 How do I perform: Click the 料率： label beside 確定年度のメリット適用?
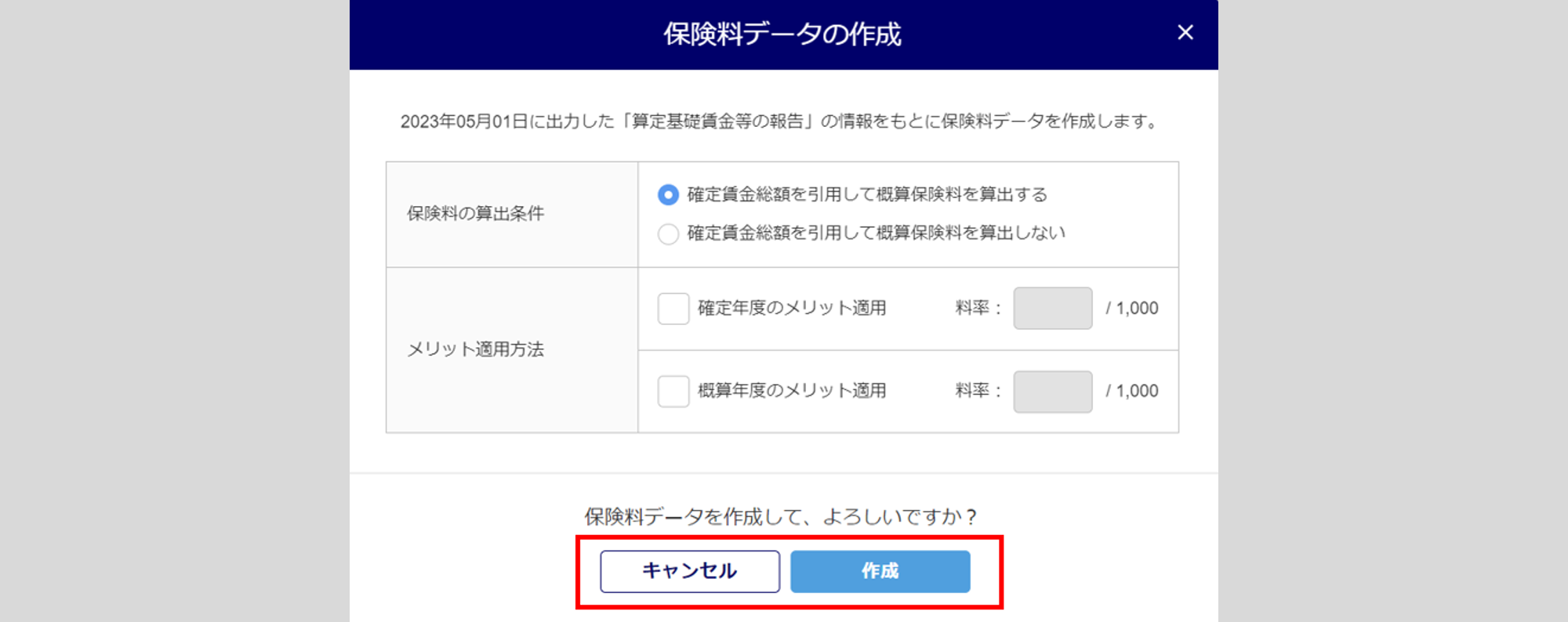pos(978,308)
